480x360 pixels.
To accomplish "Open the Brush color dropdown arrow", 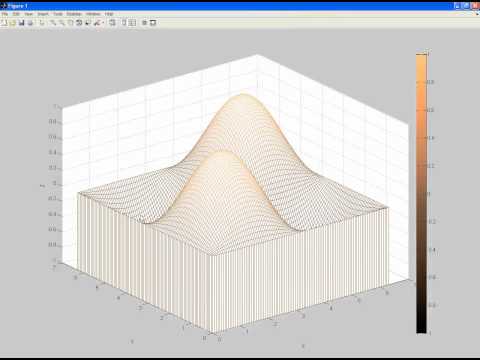I will (x=103, y=23).
